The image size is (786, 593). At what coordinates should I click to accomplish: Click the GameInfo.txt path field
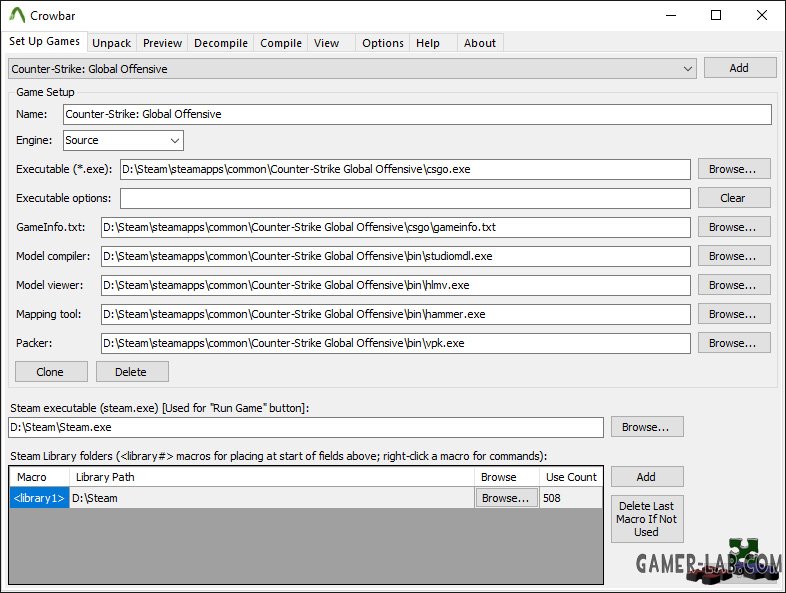(x=396, y=228)
